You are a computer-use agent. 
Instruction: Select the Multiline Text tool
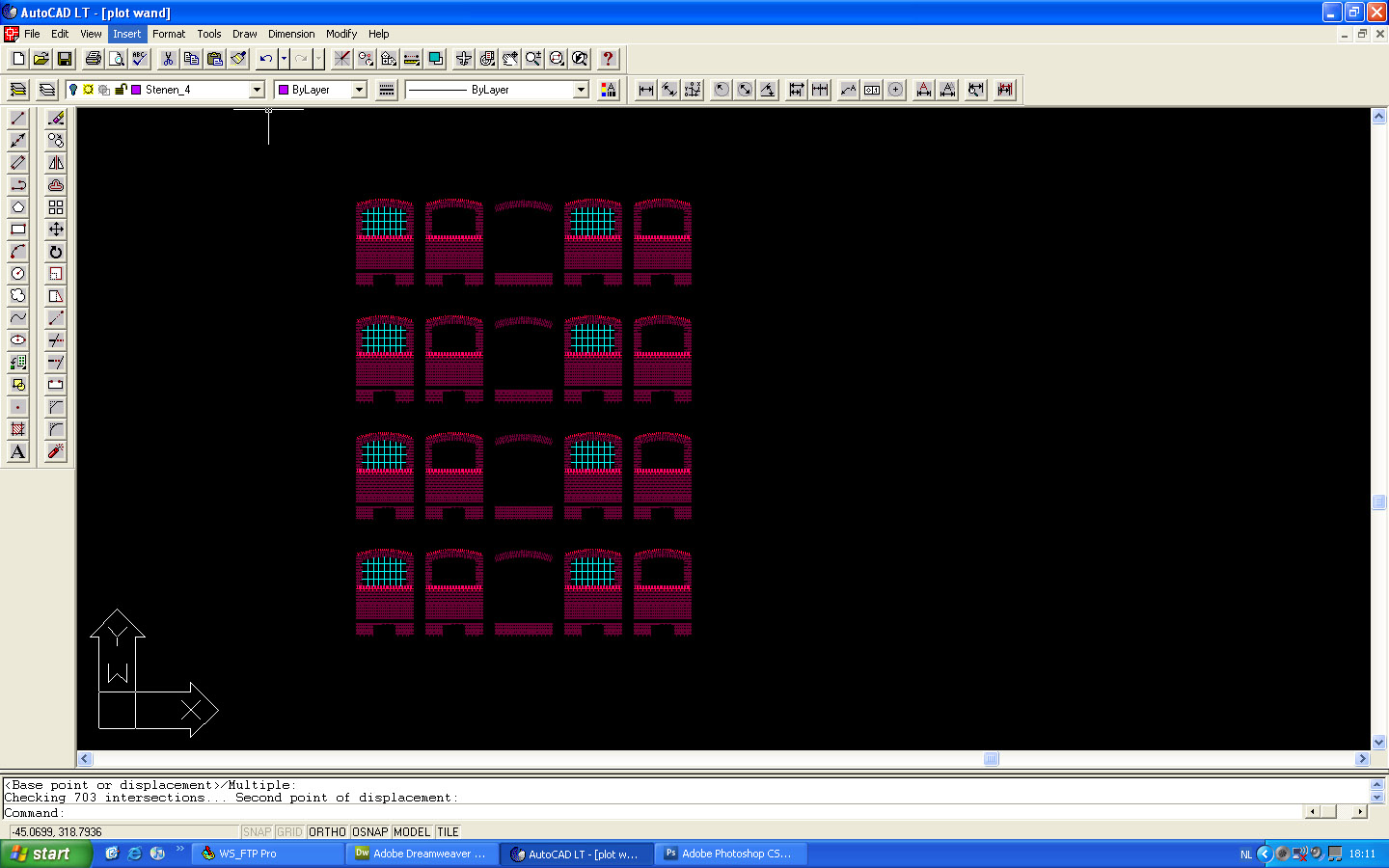click(16, 451)
